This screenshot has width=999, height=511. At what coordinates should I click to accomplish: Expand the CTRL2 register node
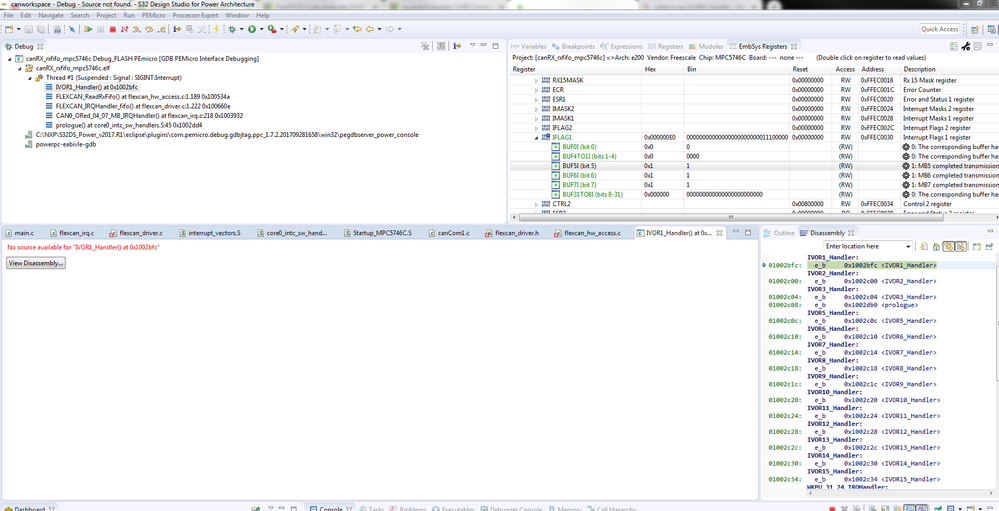click(x=536, y=204)
